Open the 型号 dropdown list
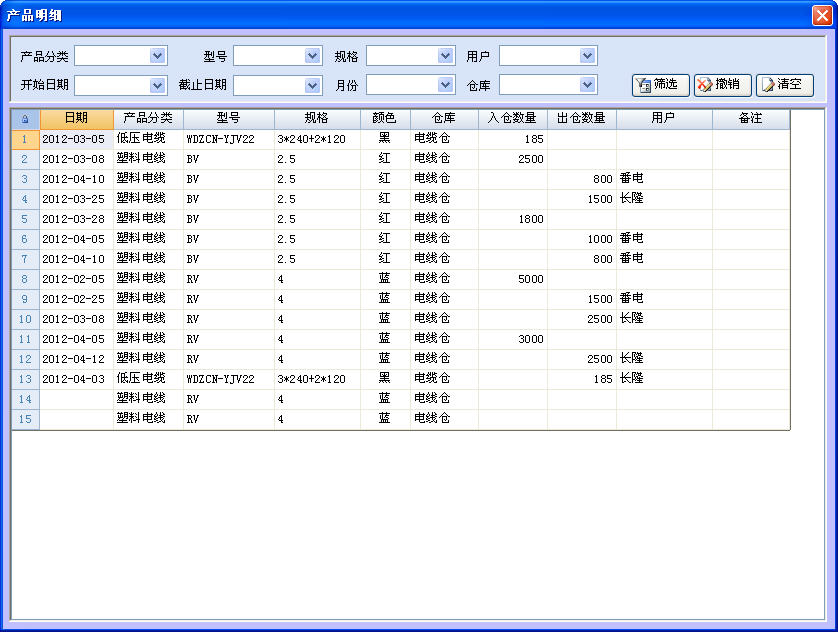Image resolution: width=838 pixels, height=632 pixels. point(312,56)
